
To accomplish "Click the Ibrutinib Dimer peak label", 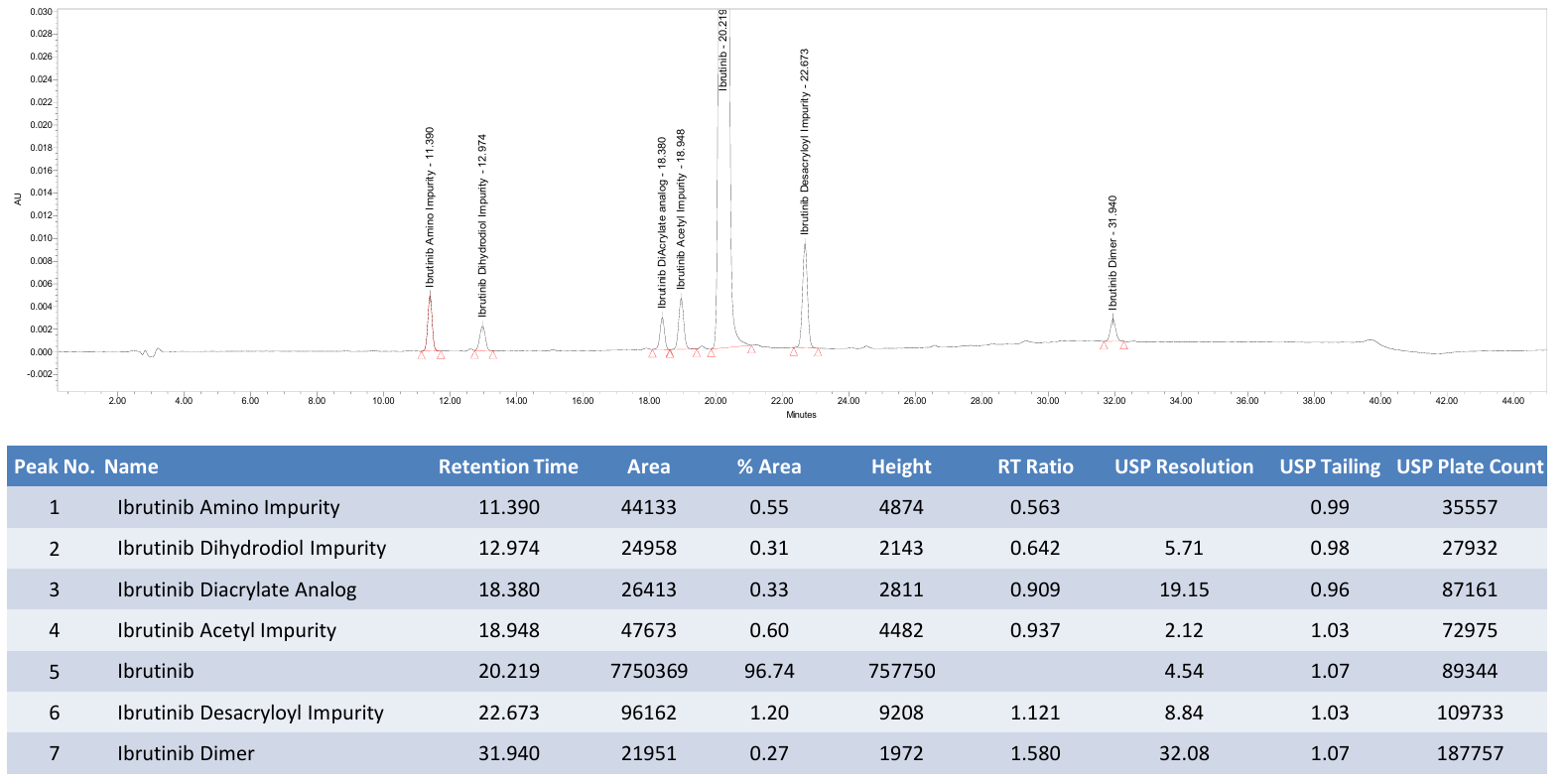I will coord(1112,252).
